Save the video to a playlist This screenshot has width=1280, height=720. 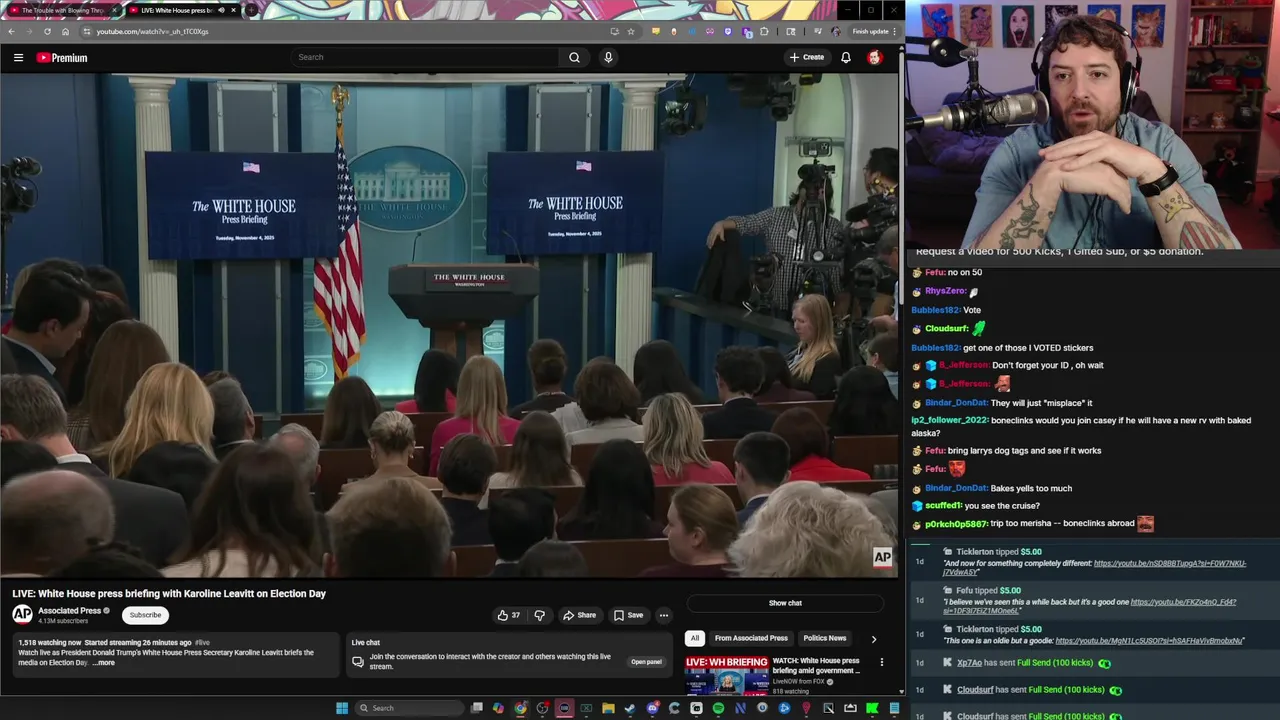tap(628, 615)
